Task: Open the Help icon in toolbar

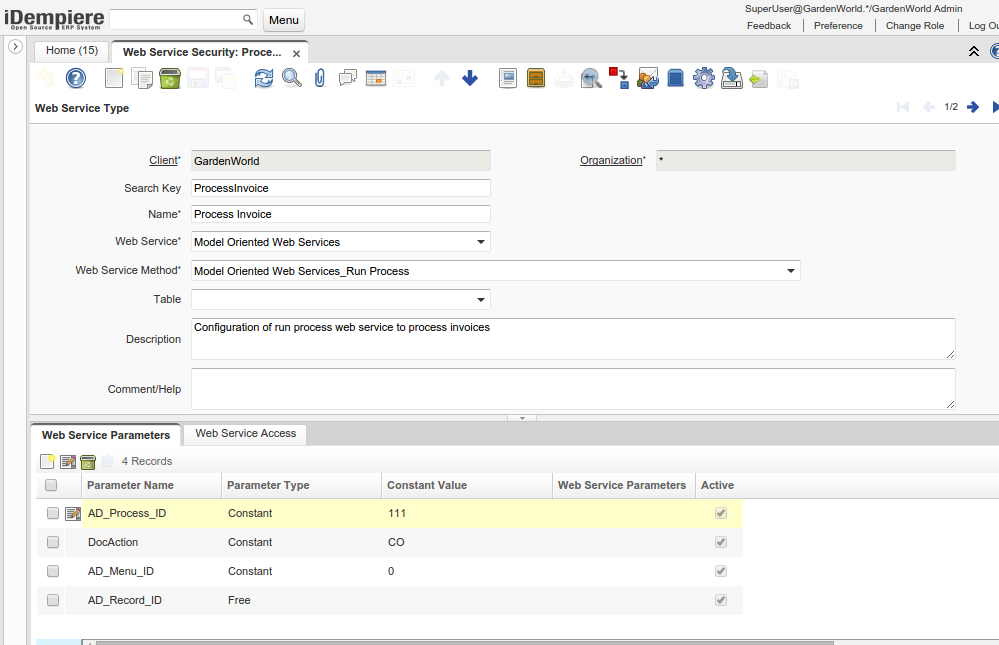Action: point(76,78)
